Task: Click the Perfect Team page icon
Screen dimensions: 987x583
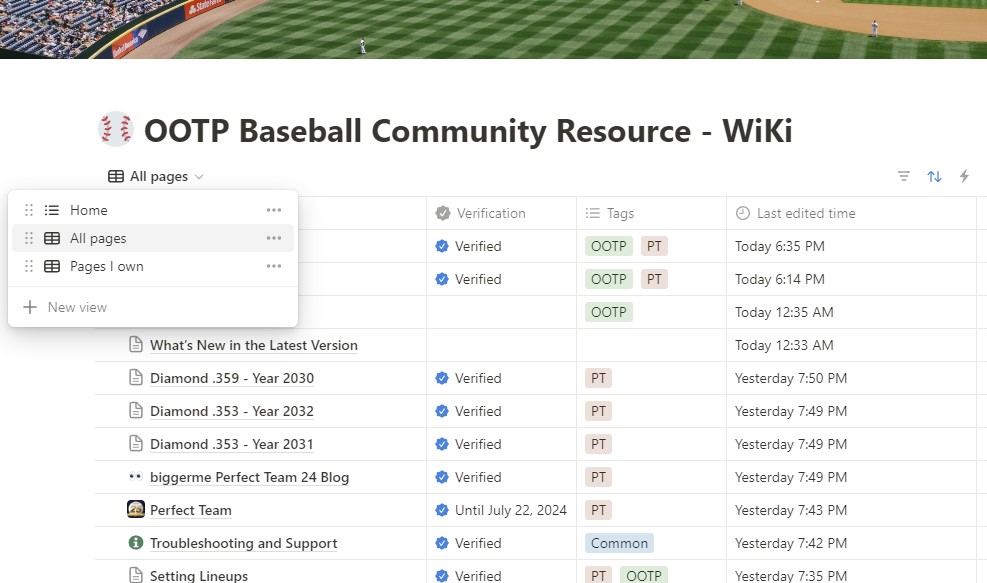Action: click(136, 509)
